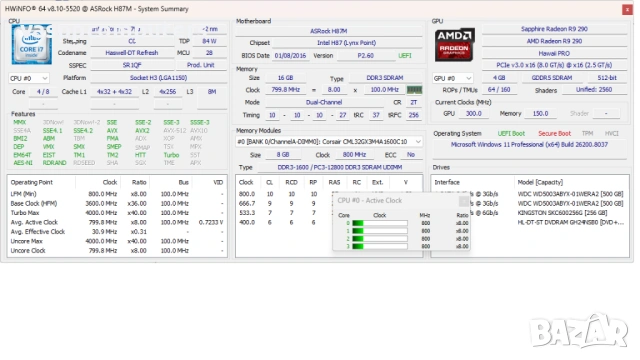Close the System Summary window
Screen dimensions: 640x360
coord(627,9)
